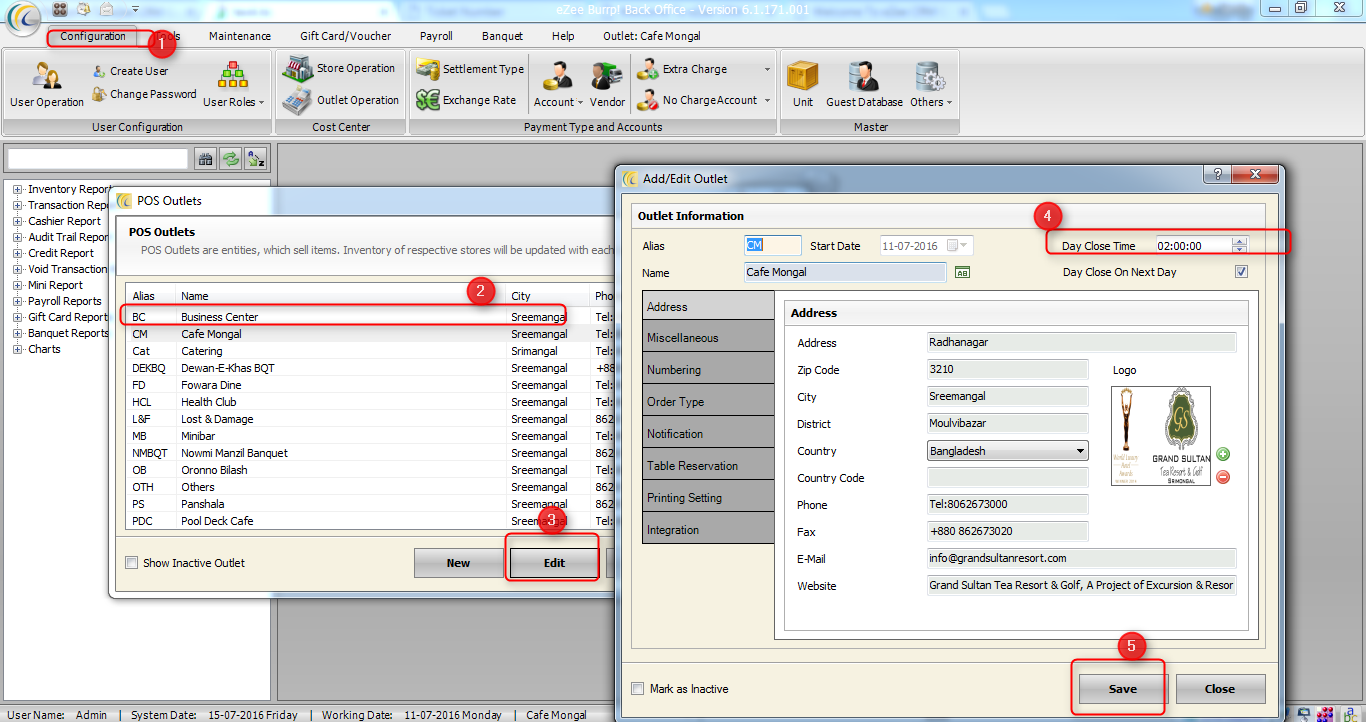The image size is (1366, 722).
Task: Click the Create User icon
Action: pyautogui.click(x=100, y=71)
